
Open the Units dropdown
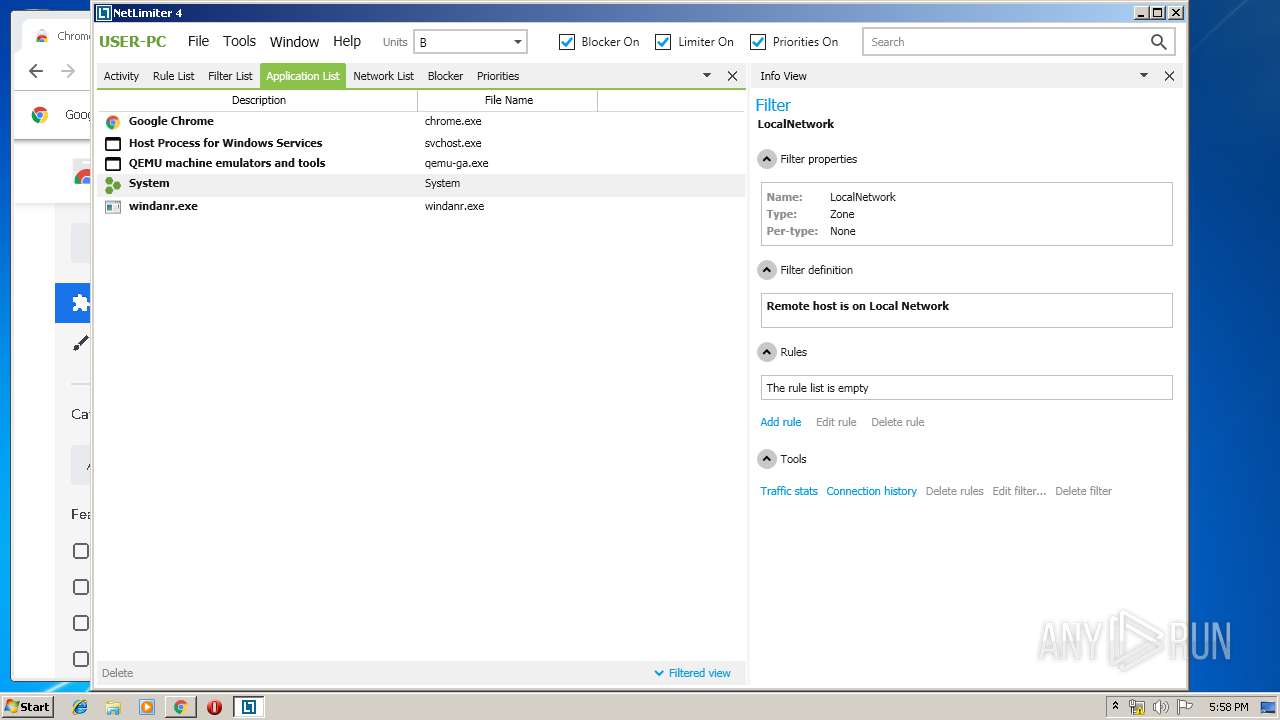(x=470, y=42)
